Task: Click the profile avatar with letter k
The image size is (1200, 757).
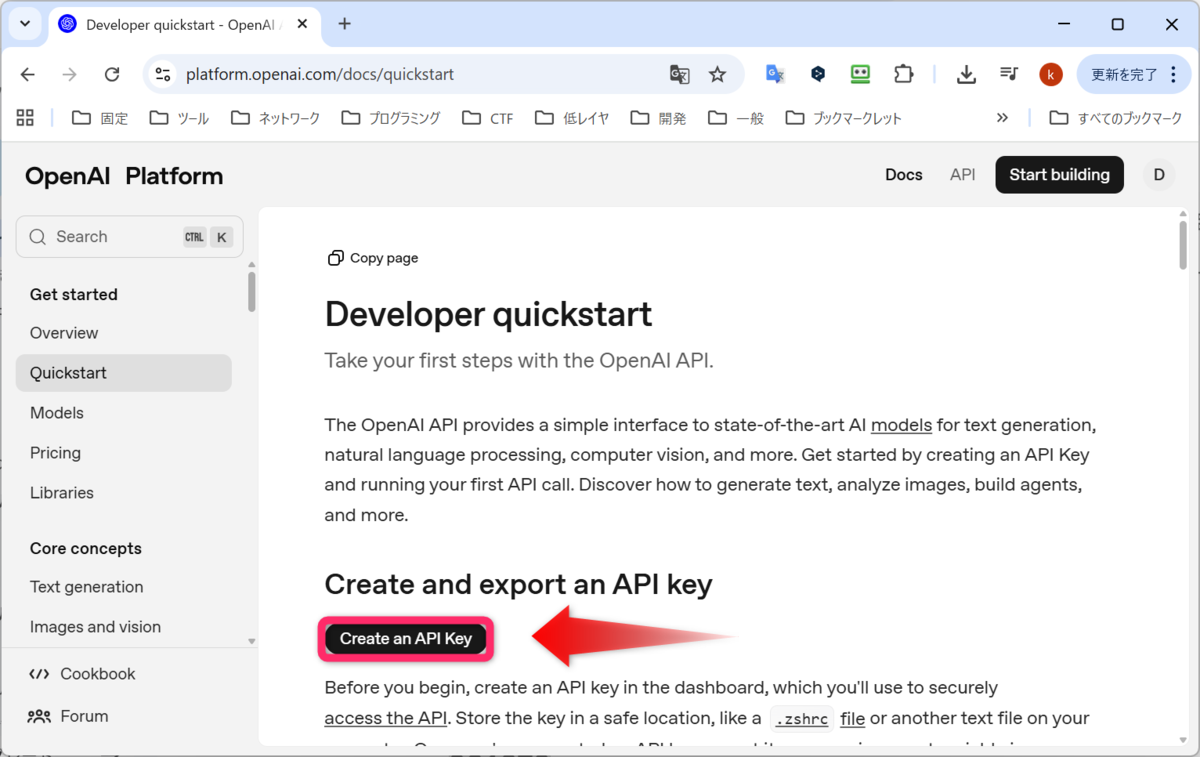Action: pos(1050,74)
